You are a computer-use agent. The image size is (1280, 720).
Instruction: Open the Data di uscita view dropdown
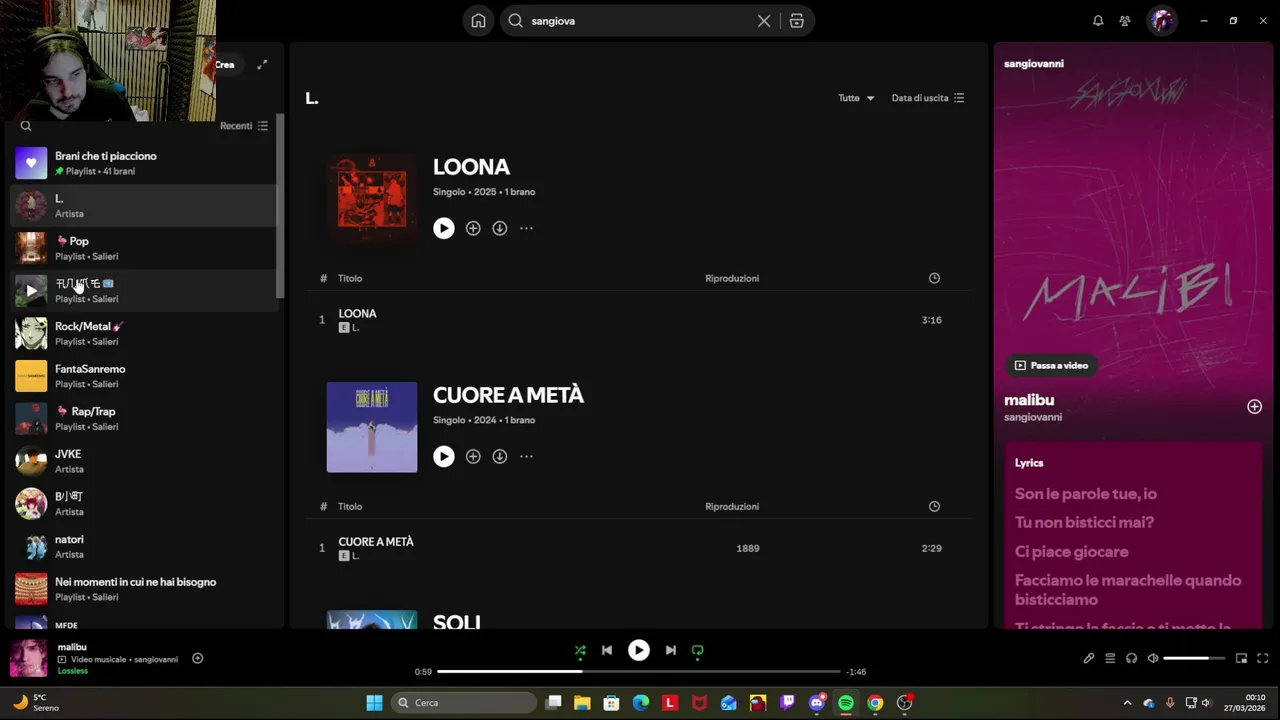(x=928, y=98)
